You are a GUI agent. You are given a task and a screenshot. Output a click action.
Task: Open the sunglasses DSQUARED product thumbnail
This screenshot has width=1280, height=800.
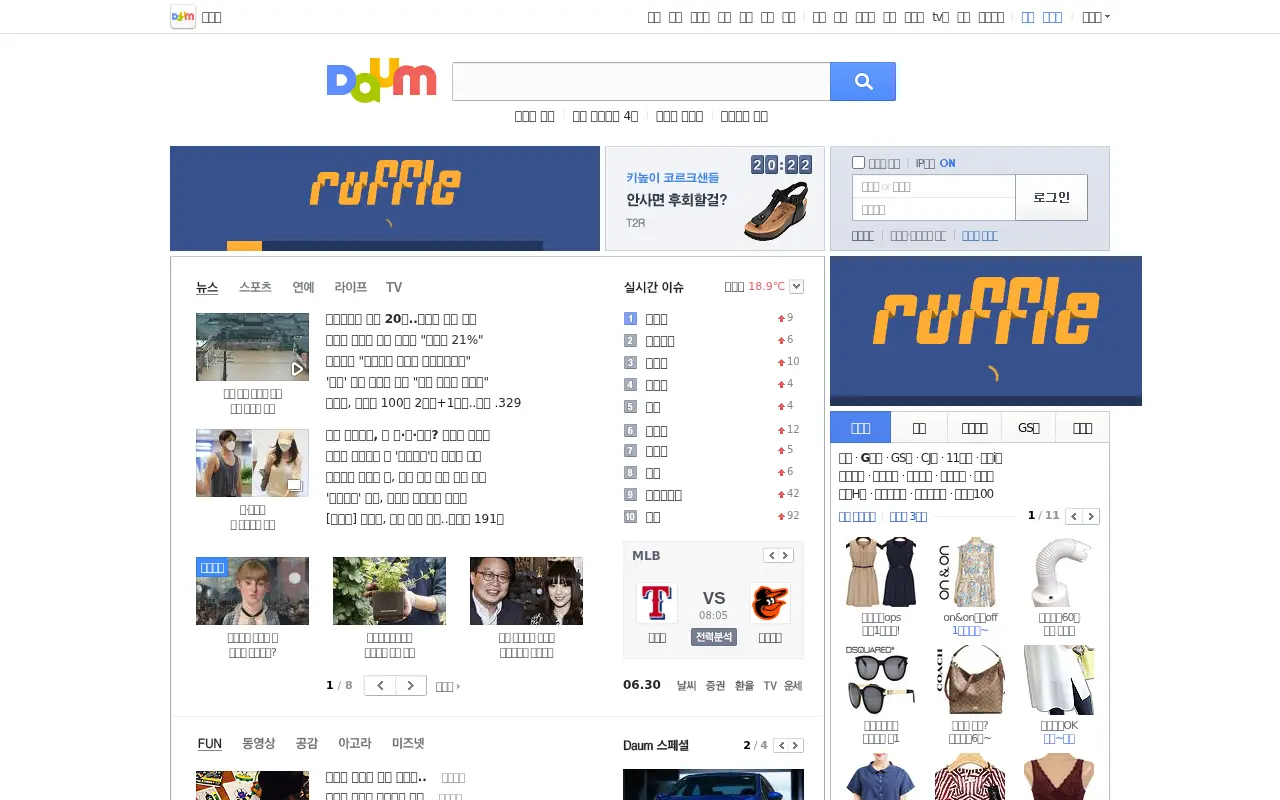881,680
